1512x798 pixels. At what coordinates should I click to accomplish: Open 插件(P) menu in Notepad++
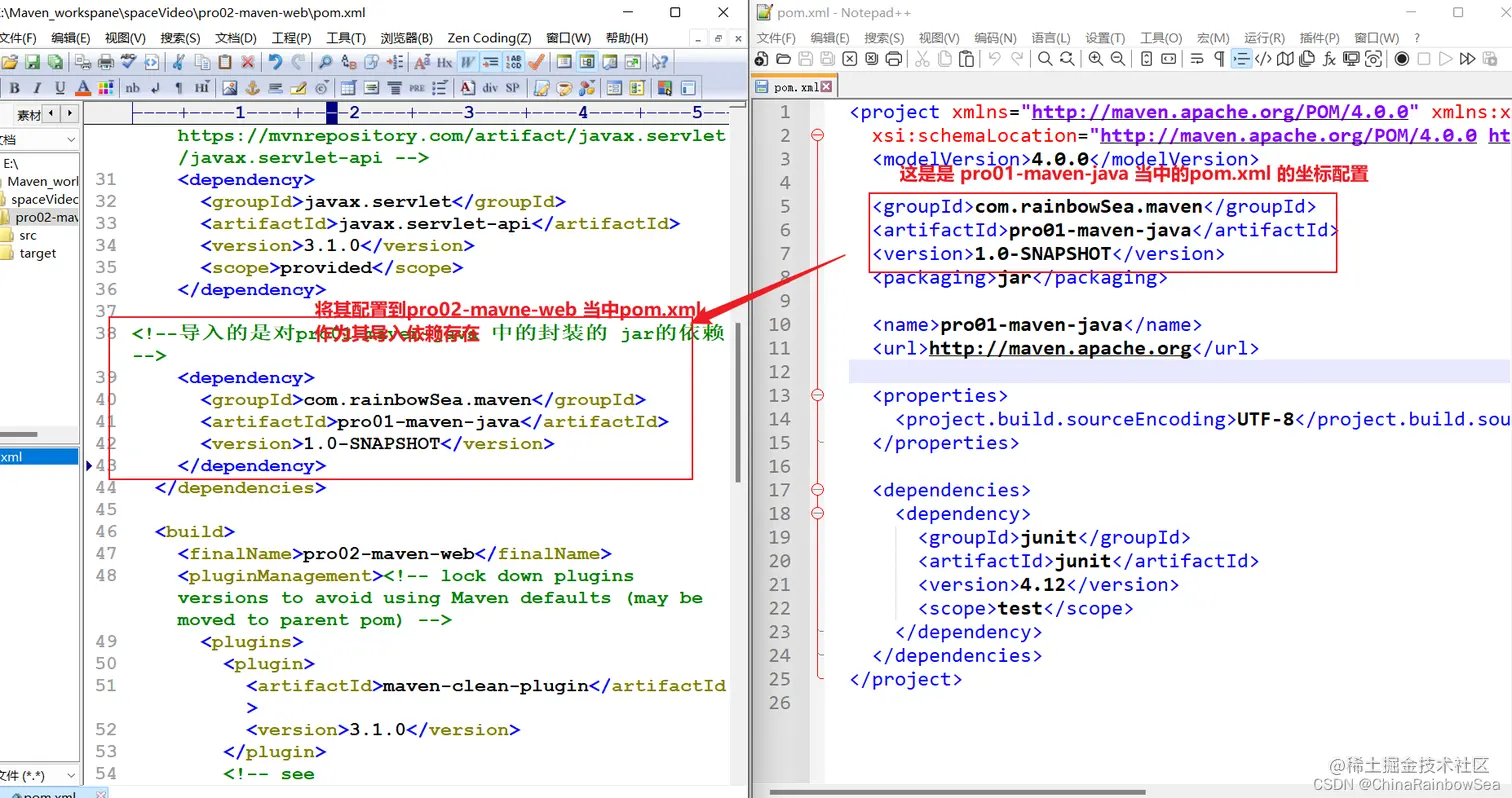click(x=1319, y=38)
